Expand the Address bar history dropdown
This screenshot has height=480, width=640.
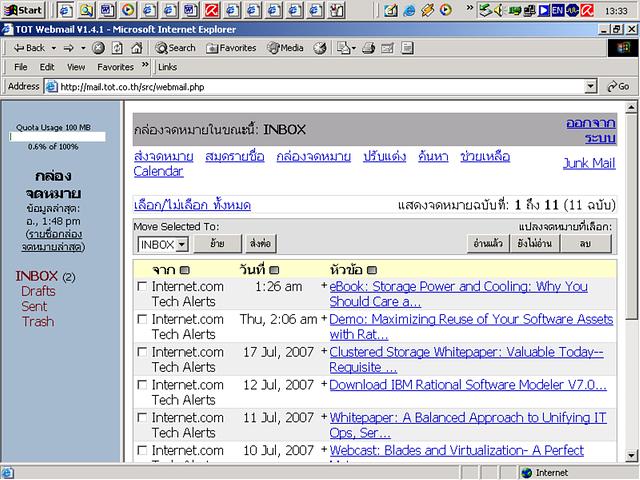pyautogui.click(x=590, y=87)
